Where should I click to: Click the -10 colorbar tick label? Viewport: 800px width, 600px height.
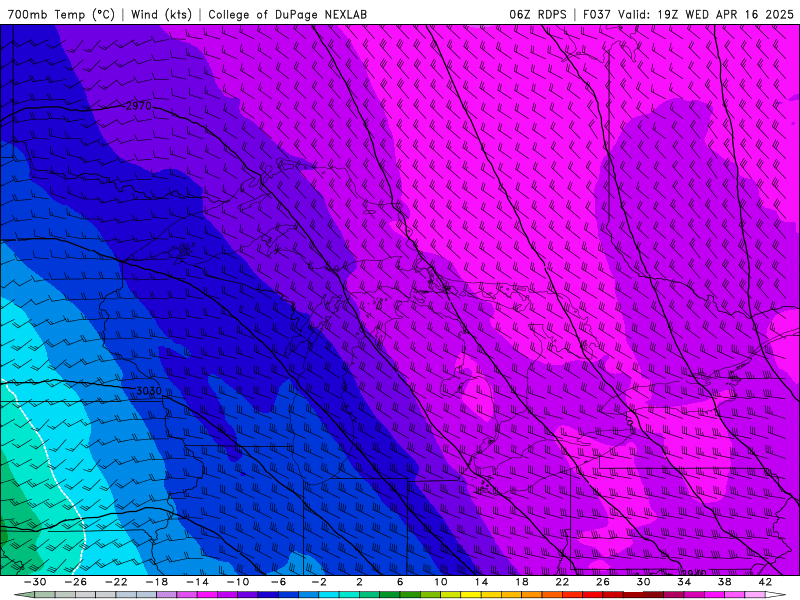click(x=238, y=582)
